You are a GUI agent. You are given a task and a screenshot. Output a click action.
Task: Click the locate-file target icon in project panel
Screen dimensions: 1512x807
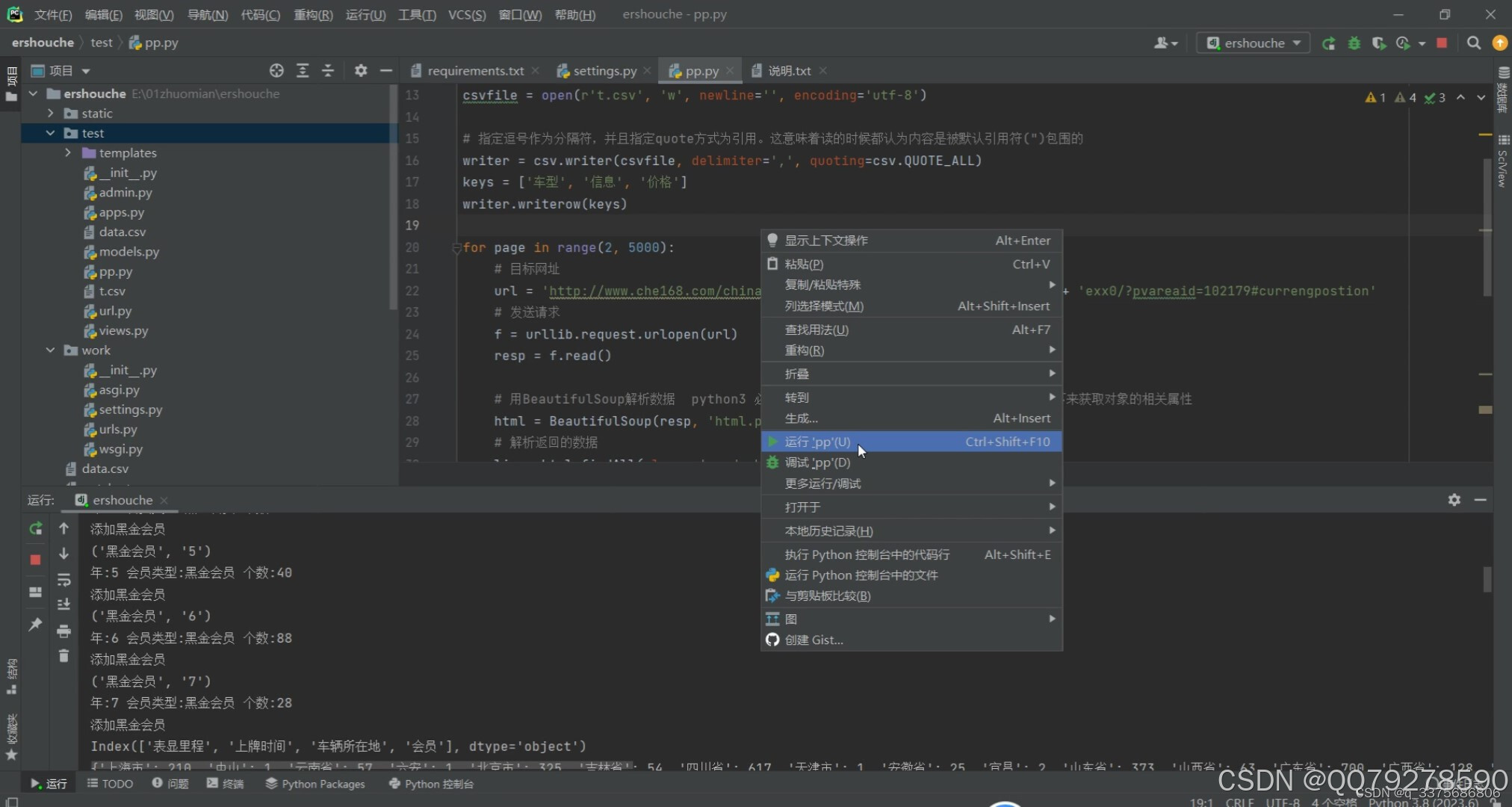click(x=276, y=70)
